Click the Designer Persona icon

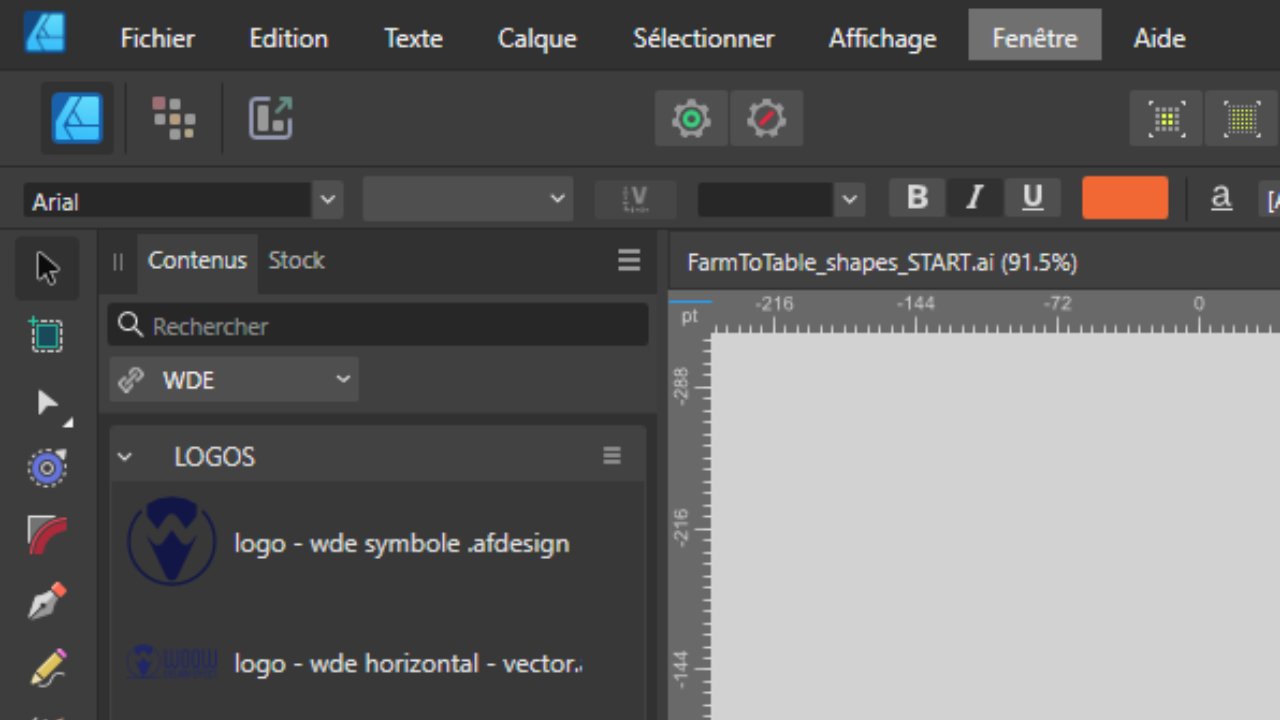pyautogui.click(x=77, y=118)
